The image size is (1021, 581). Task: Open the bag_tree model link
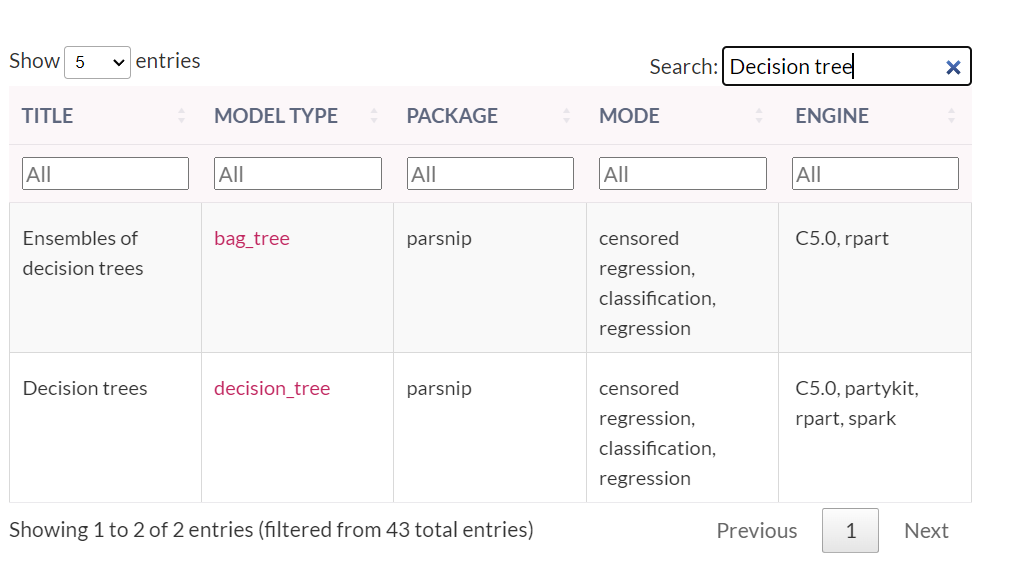[252, 238]
